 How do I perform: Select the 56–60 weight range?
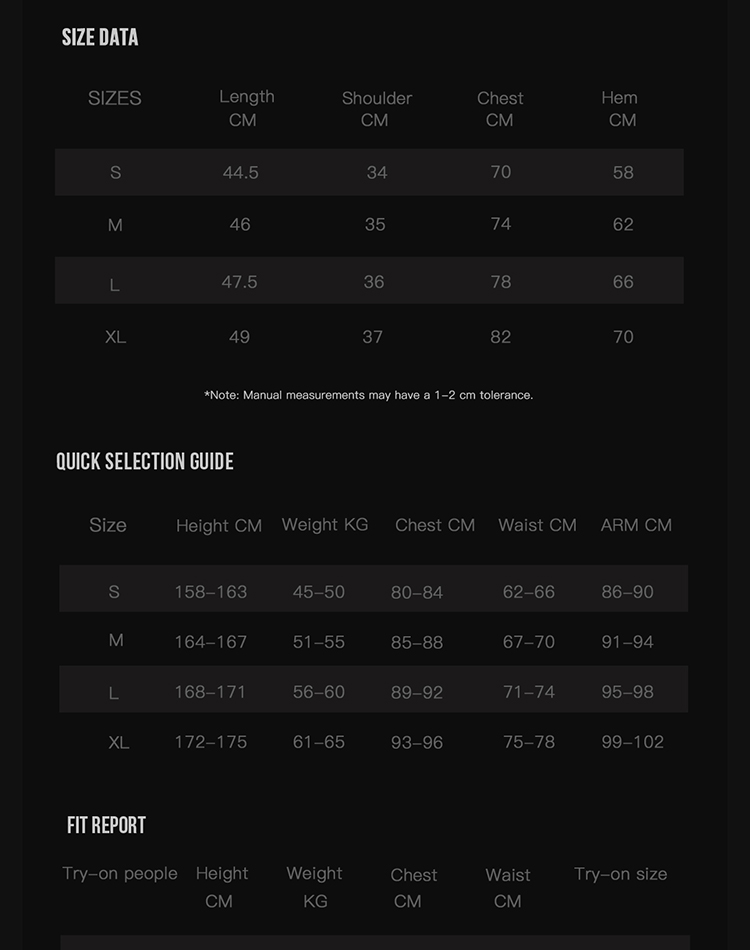pos(318,692)
